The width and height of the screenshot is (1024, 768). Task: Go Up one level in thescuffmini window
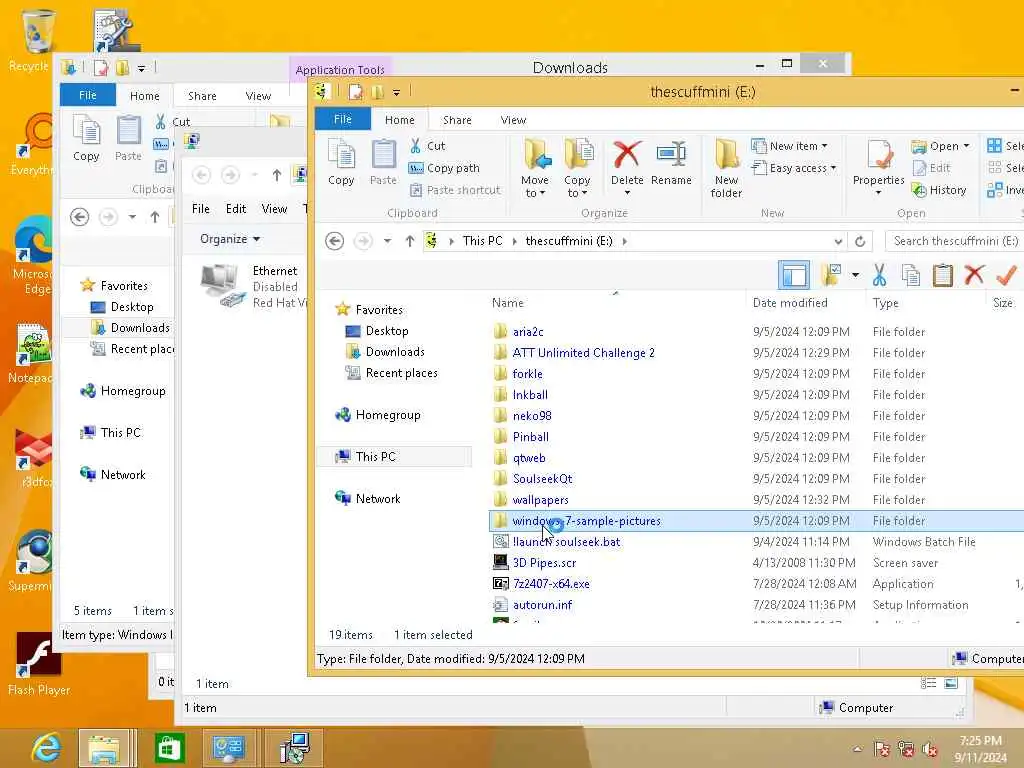tap(409, 241)
